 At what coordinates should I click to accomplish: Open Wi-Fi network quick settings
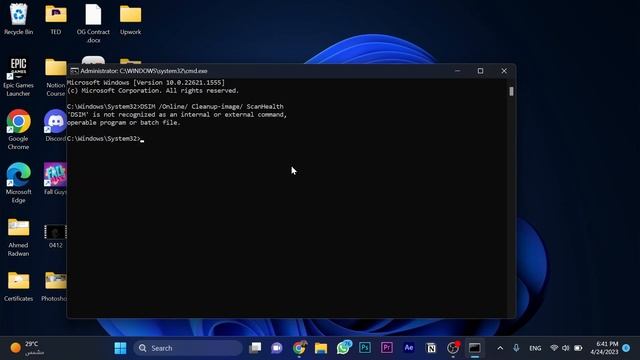(x=554, y=348)
